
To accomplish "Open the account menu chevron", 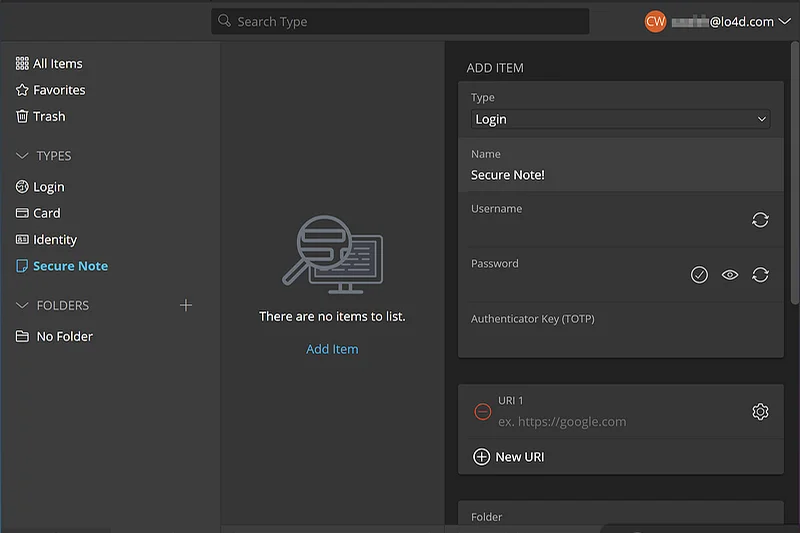I will 783,22.
